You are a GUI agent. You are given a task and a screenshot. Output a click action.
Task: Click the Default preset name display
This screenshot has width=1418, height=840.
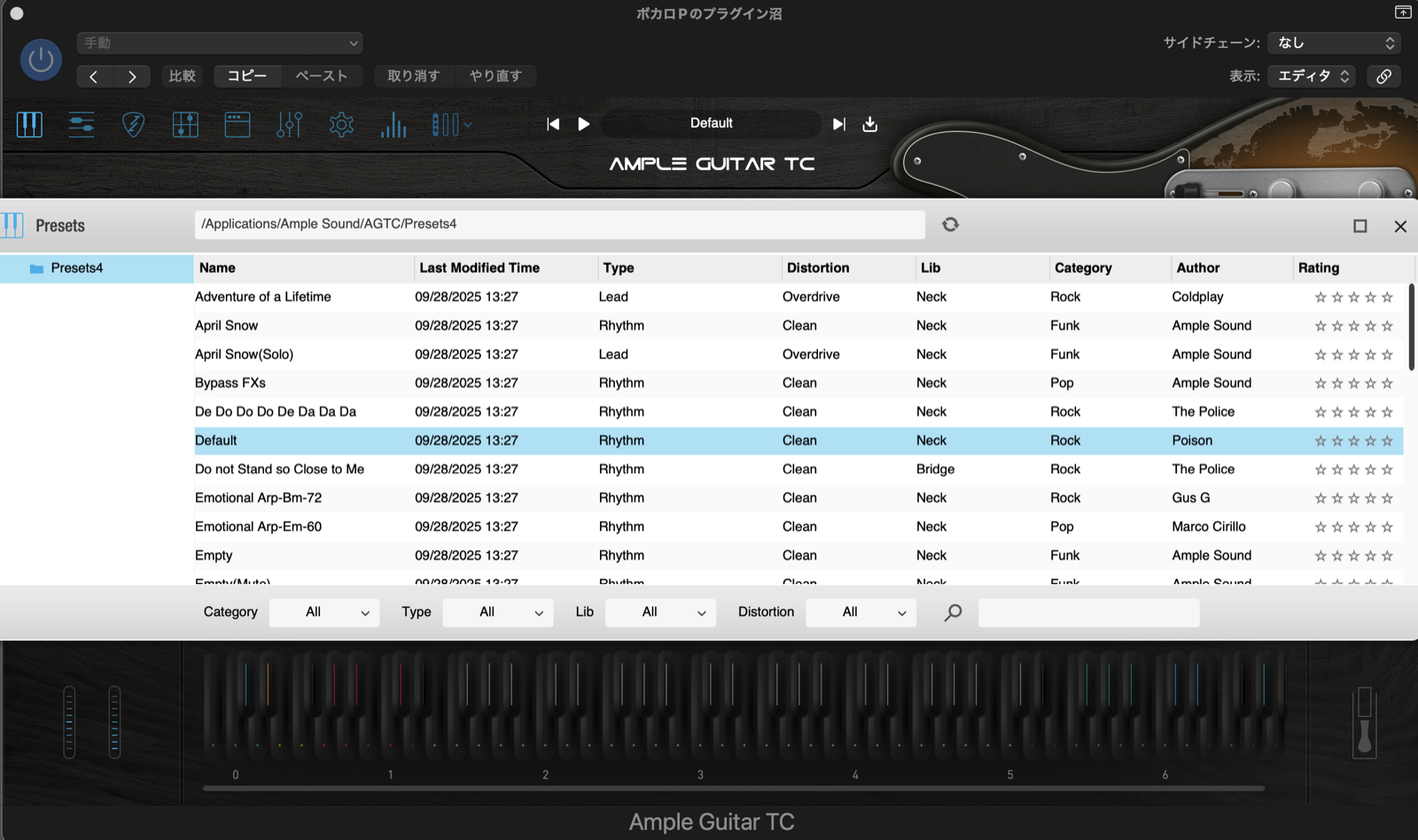pos(712,123)
